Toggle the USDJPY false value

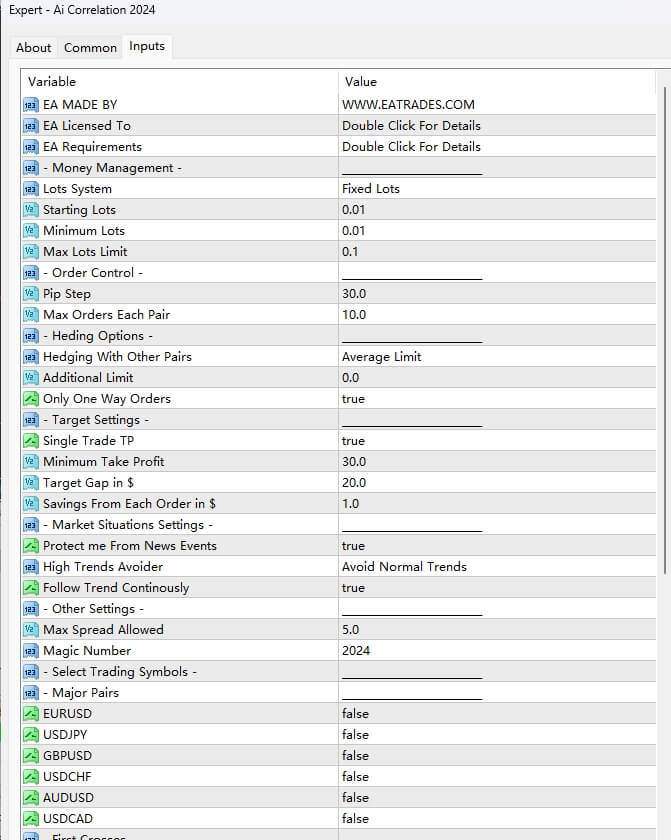click(355, 735)
